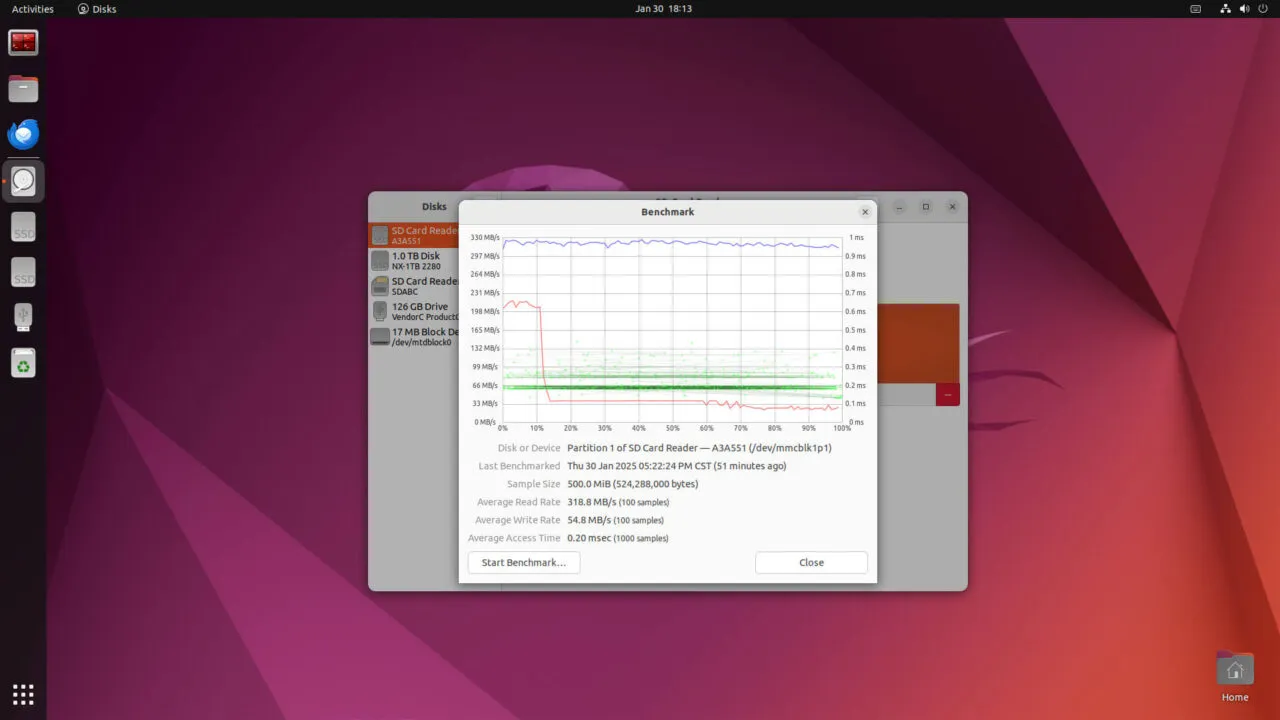Open the USB drive icon in dock
The width and height of the screenshot is (1280, 720).
coord(23,317)
